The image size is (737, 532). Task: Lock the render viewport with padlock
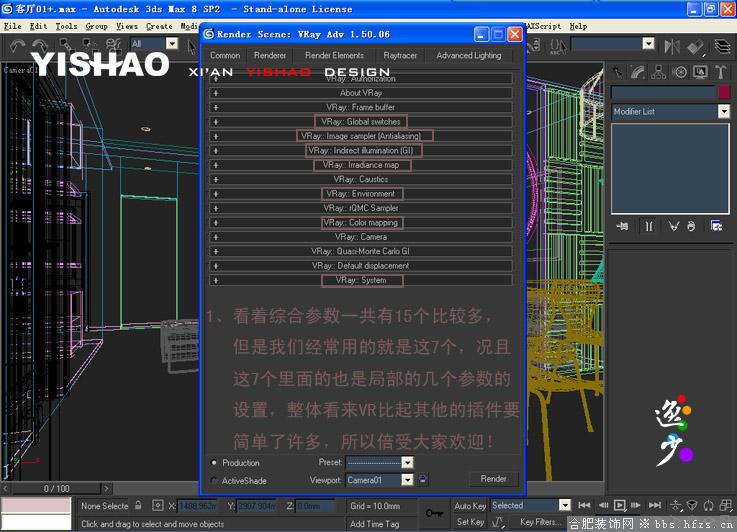[423, 479]
